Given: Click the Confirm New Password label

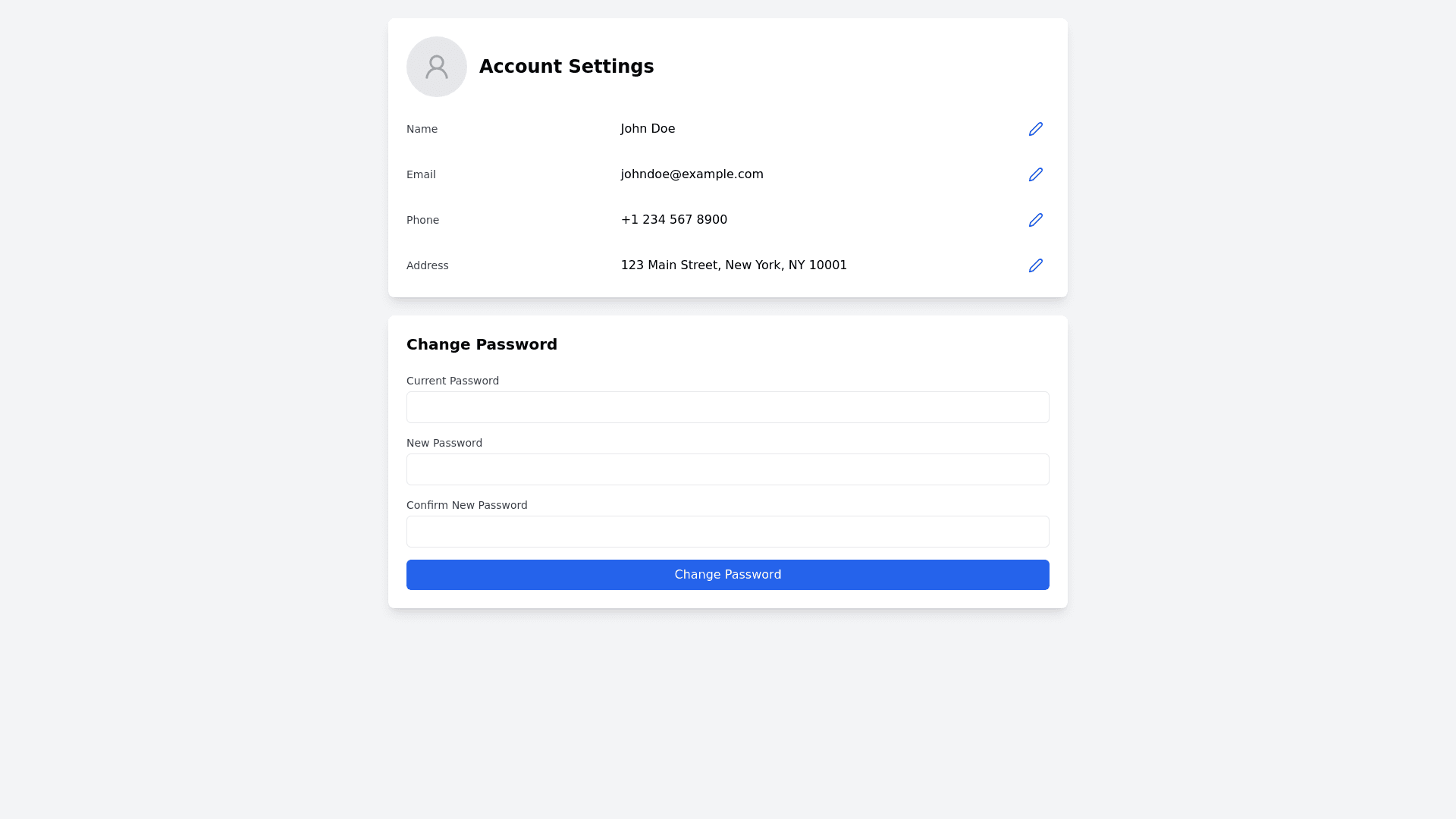Looking at the screenshot, I should coord(467,505).
